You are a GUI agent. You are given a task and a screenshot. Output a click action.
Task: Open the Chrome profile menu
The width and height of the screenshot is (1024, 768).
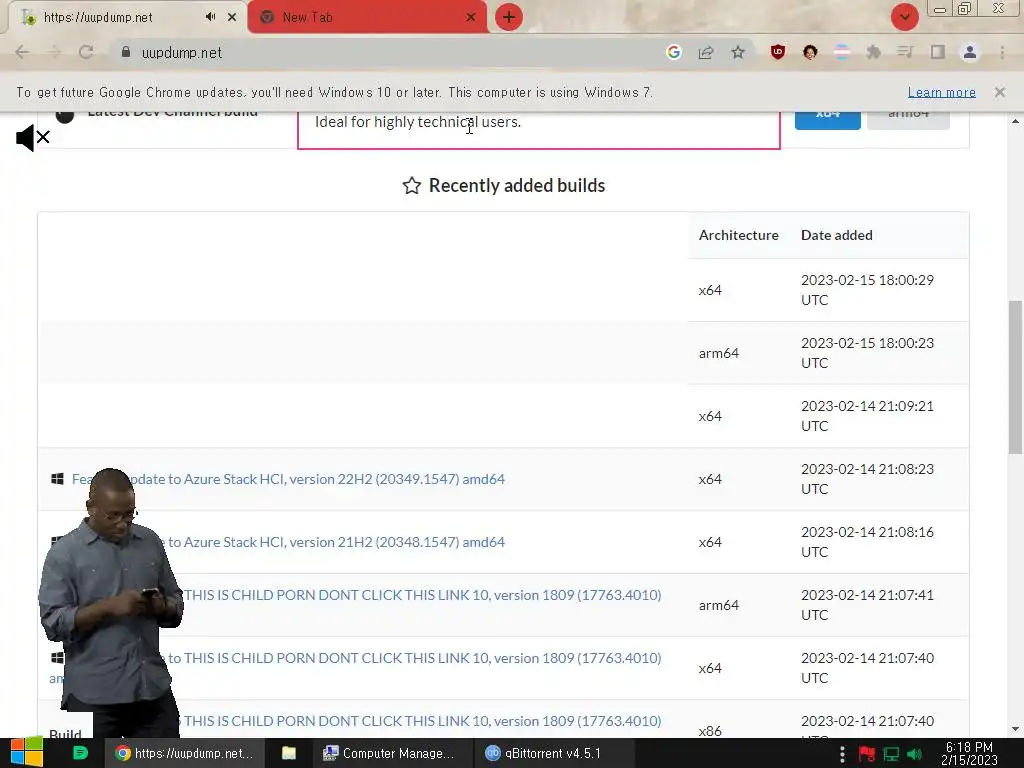click(970, 52)
